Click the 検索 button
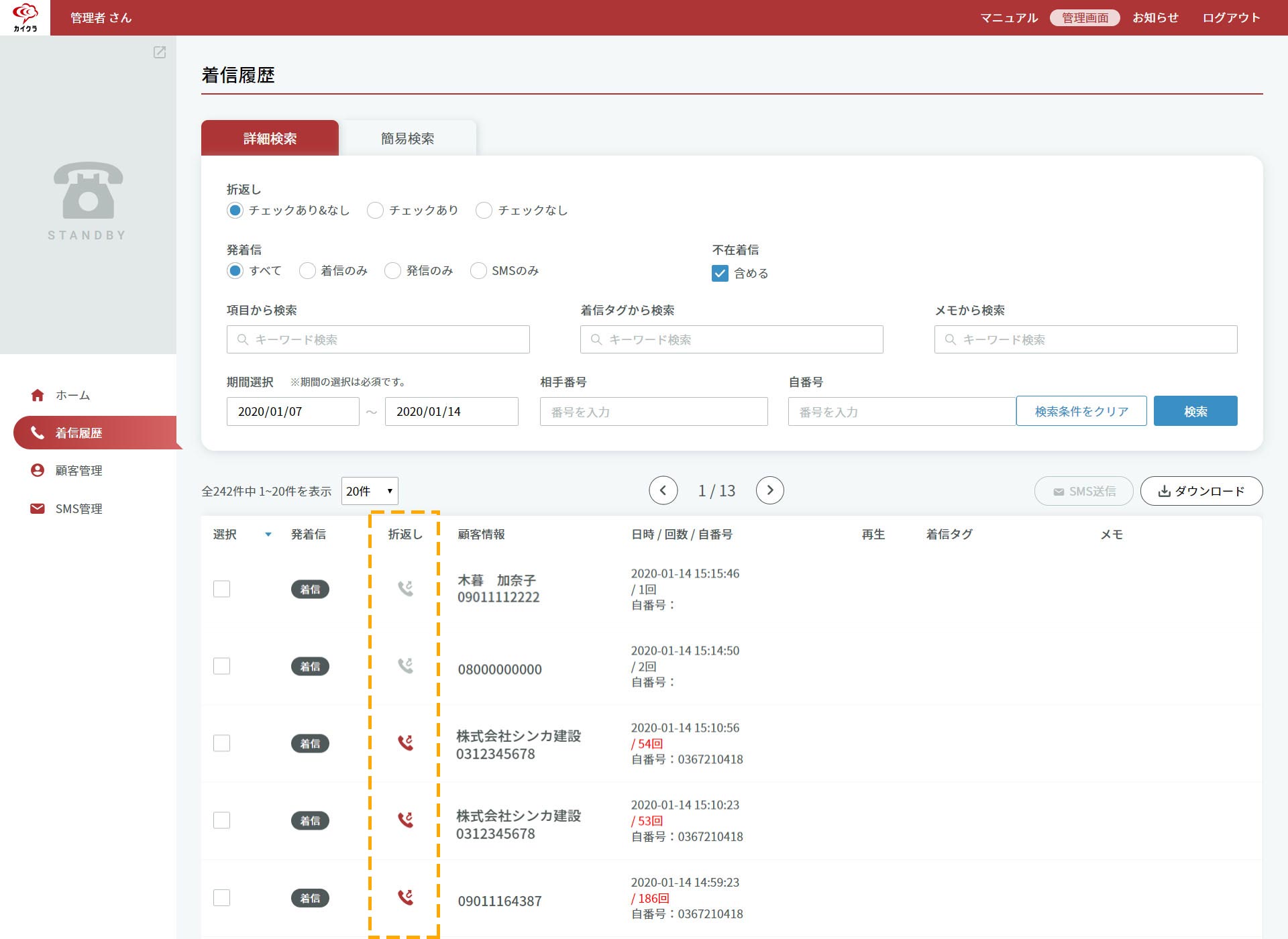The image size is (1288, 939). (x=1195, y=411)
